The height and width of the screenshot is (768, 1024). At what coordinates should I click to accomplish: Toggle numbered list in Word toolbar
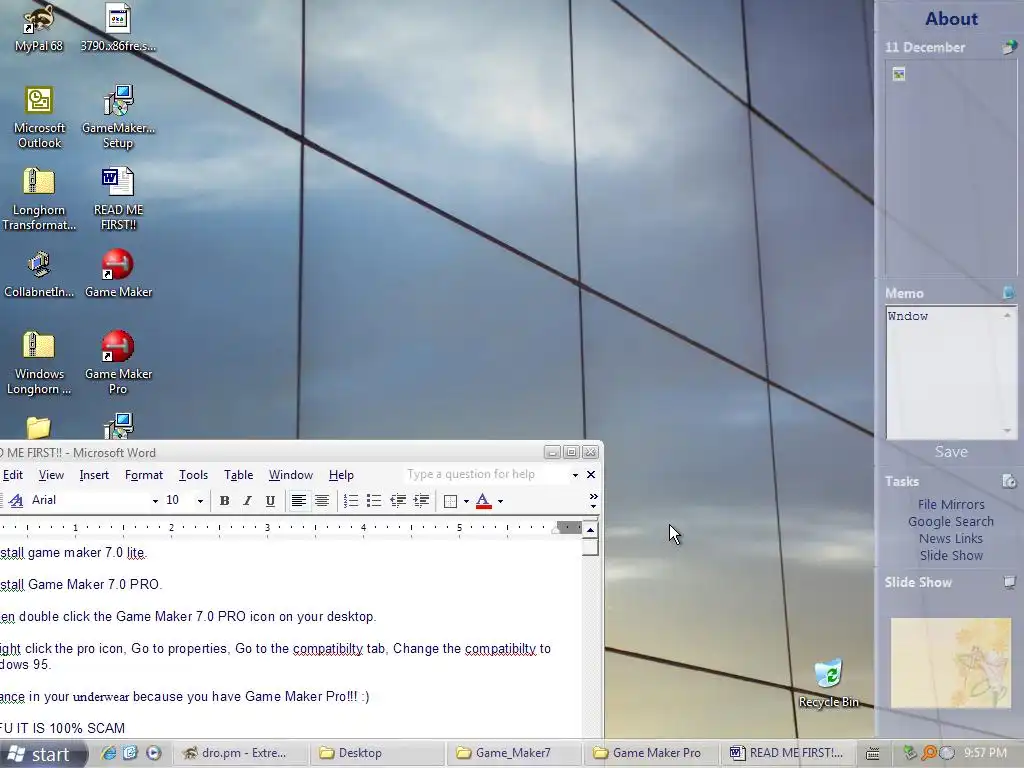pos(351,501)
